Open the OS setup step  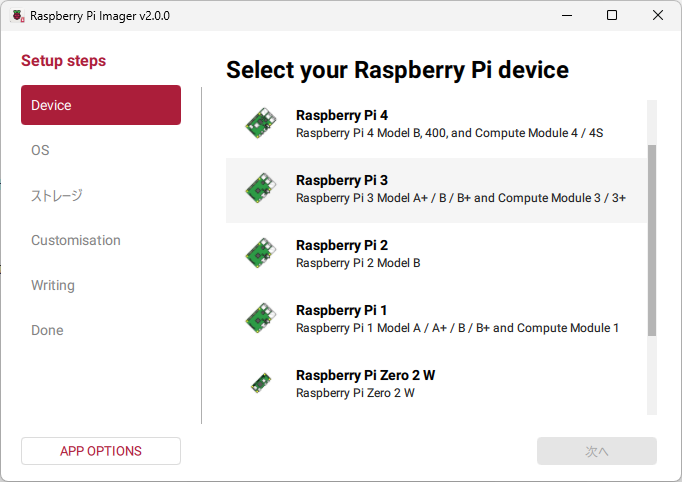tap(40, 150)
